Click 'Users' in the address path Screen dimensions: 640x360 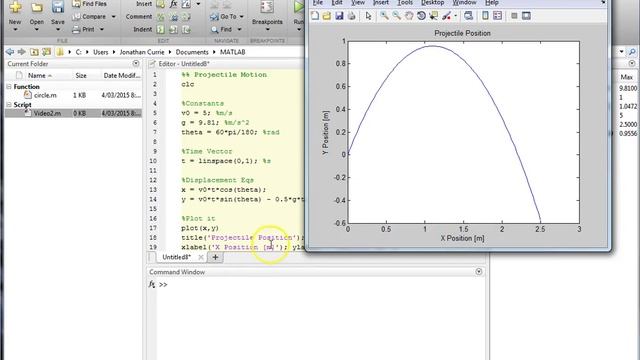click(x=100, y=52)
